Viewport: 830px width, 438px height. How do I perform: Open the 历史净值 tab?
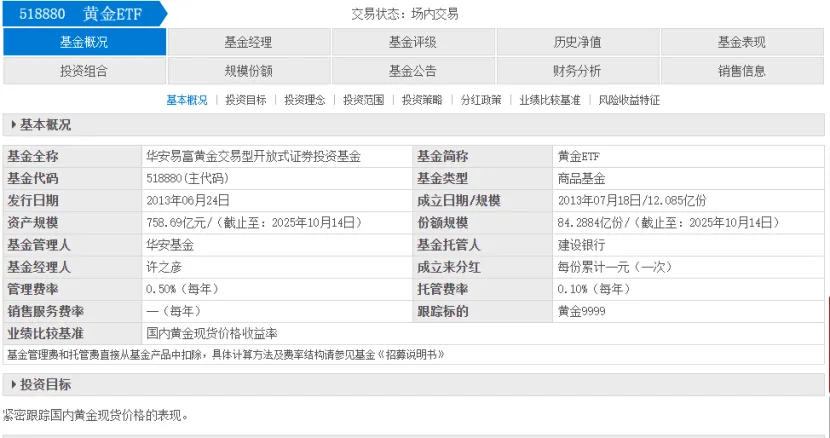point(577,42)
